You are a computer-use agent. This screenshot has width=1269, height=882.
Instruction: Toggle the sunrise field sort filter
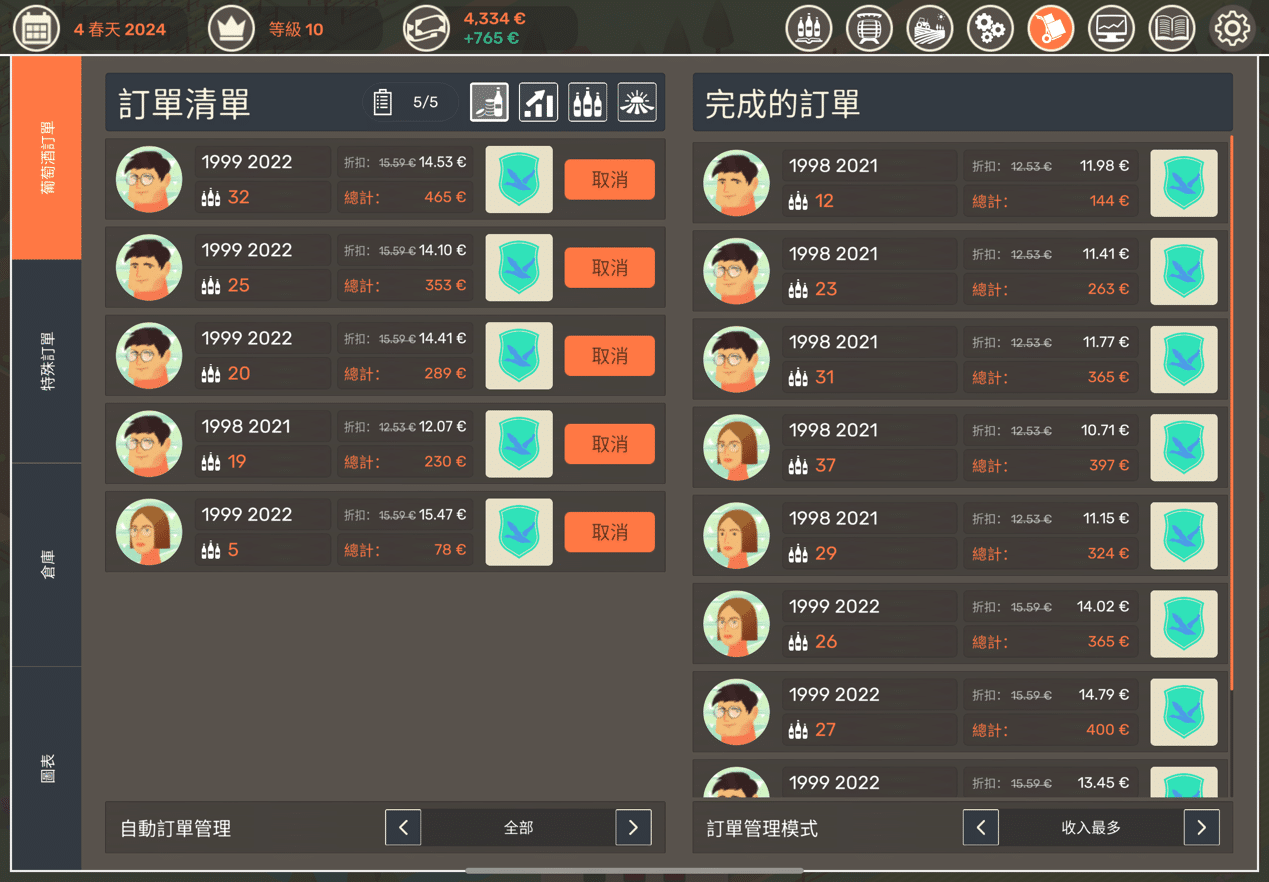[637, 102]
